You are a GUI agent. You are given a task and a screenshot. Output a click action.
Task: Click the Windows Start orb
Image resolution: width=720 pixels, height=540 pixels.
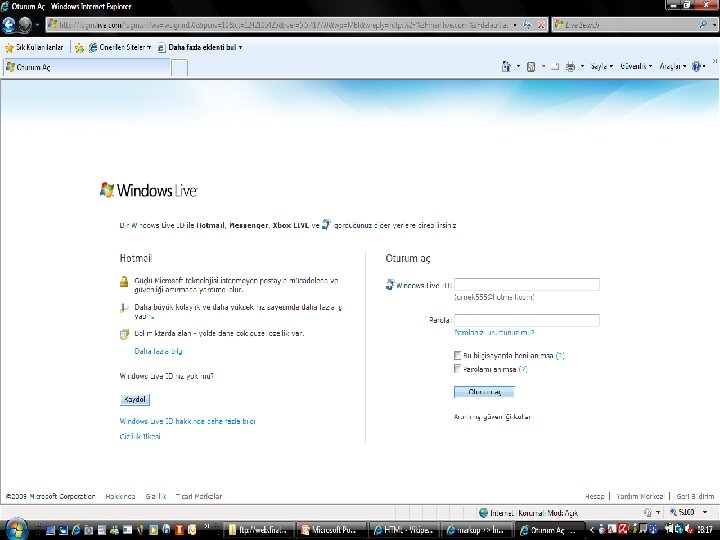click(17, 529)
